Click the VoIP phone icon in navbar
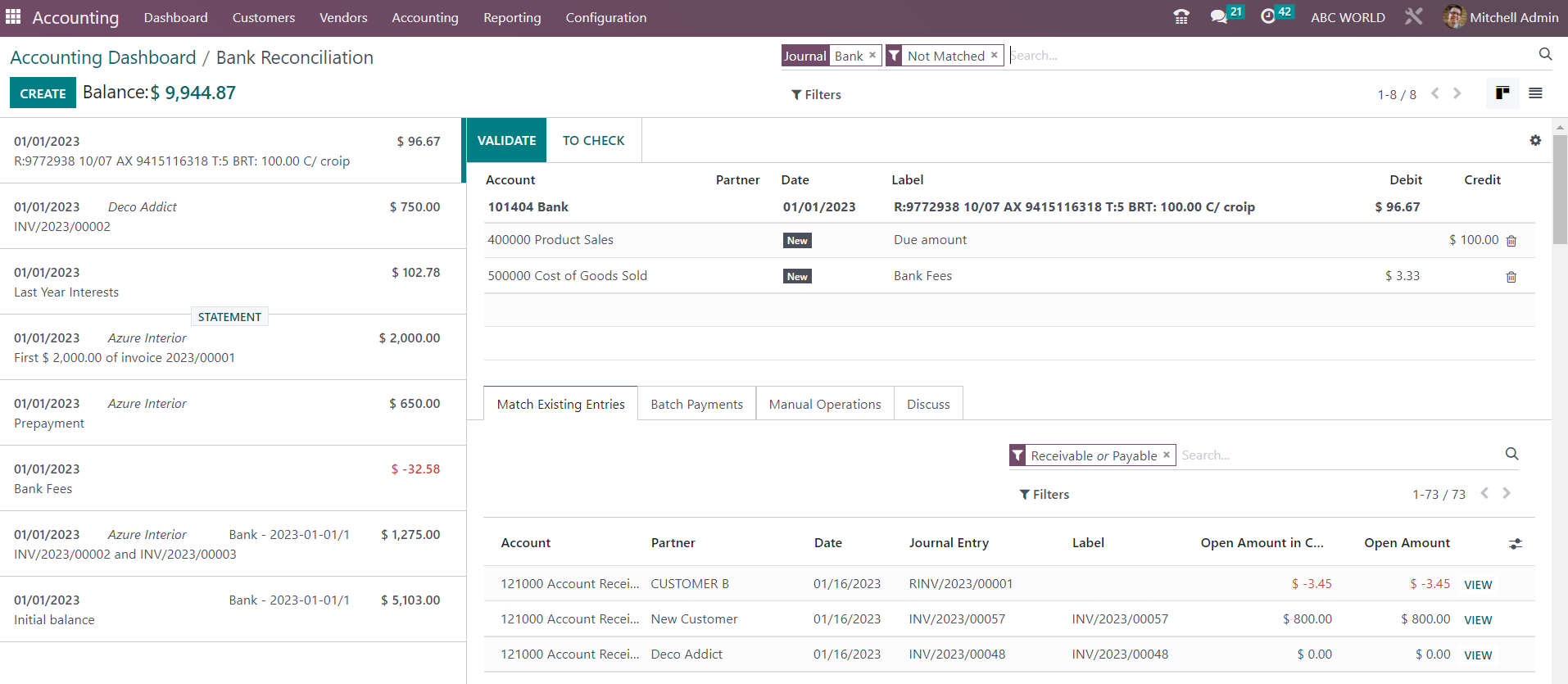 tap(1181, 17)
